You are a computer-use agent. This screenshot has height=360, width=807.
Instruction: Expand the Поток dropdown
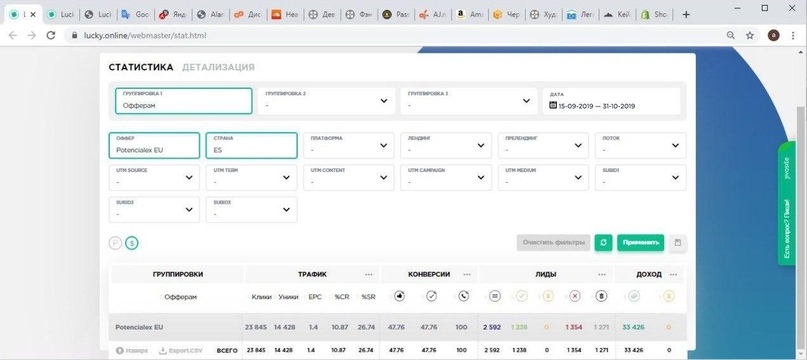640,145
